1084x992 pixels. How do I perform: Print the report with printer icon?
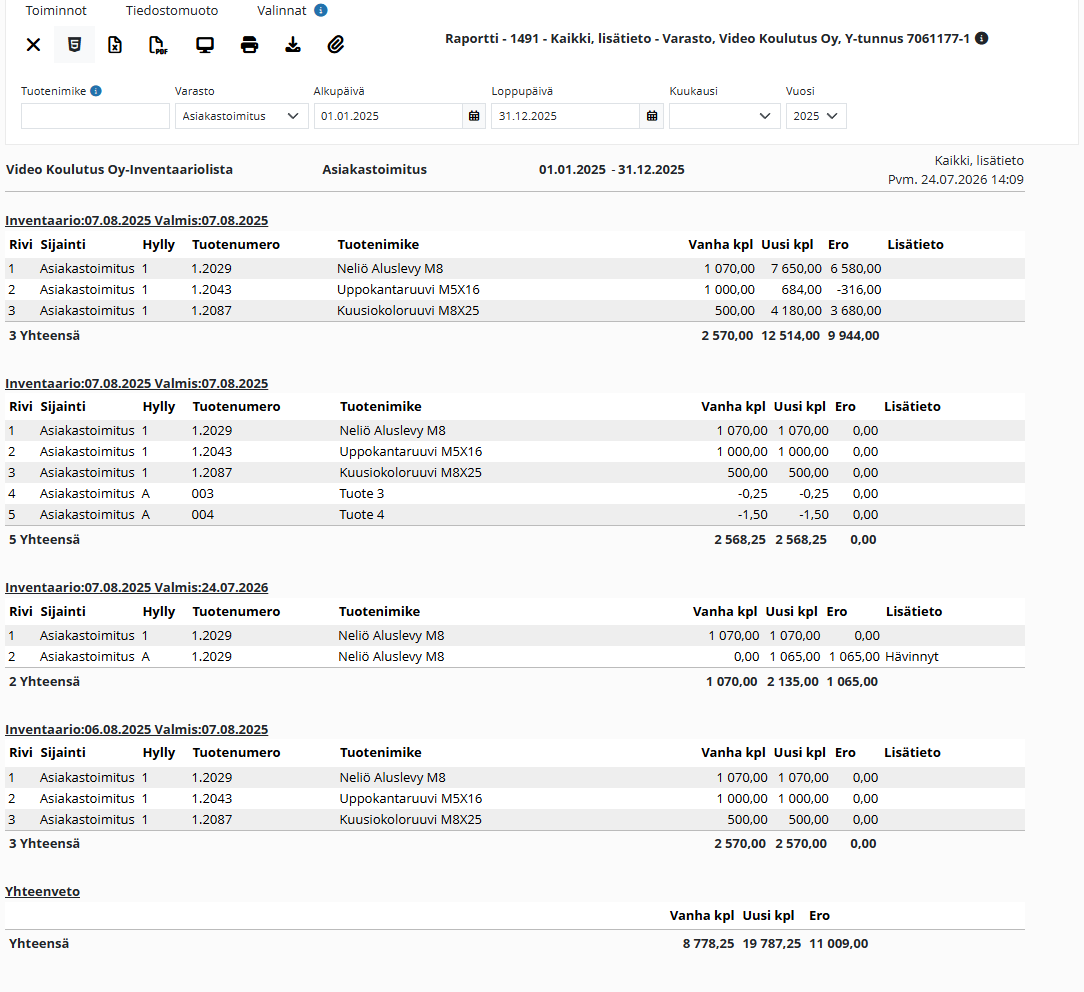pos(250,45)
